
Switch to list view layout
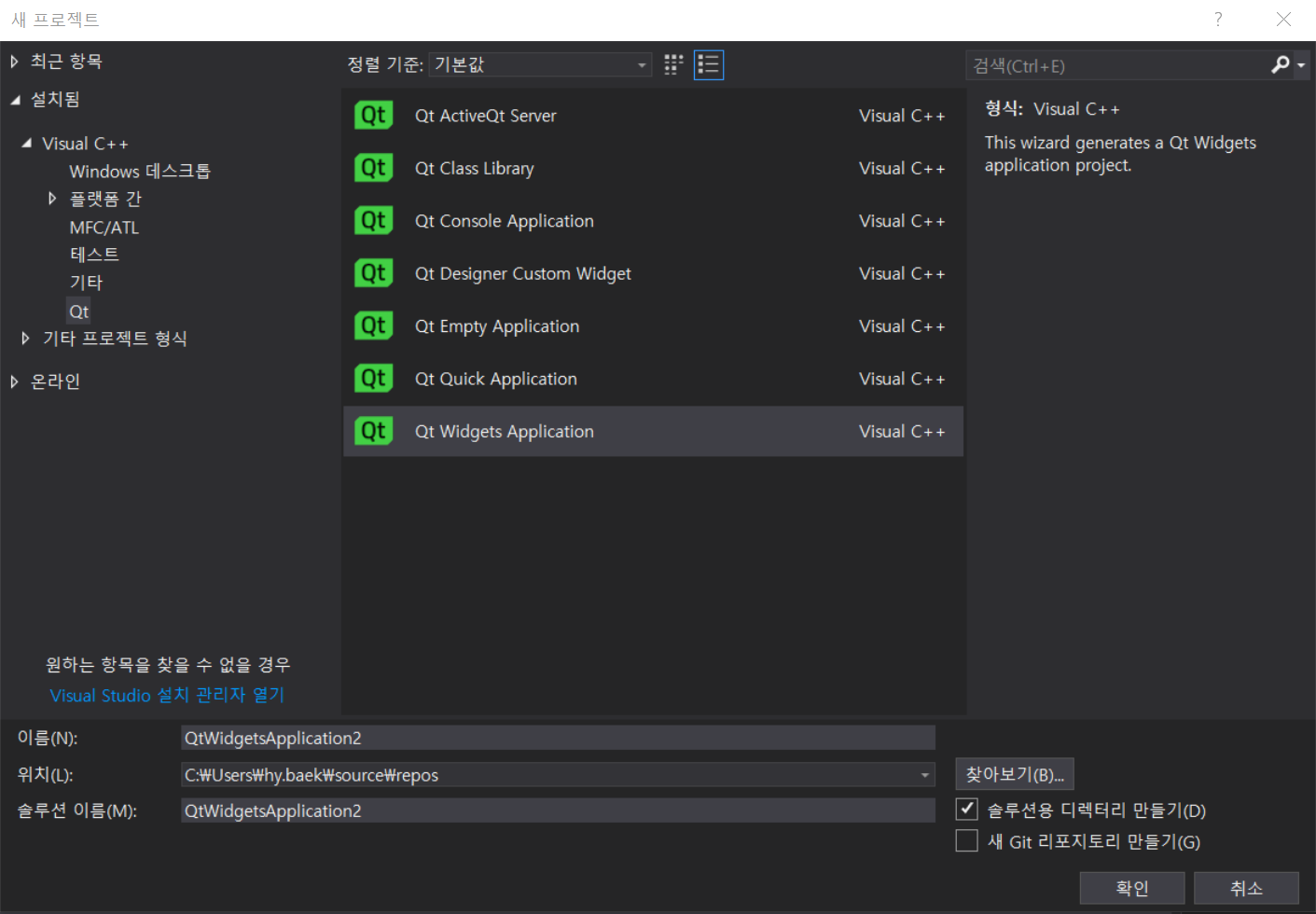pyautogui.click(x=709, y=64)
